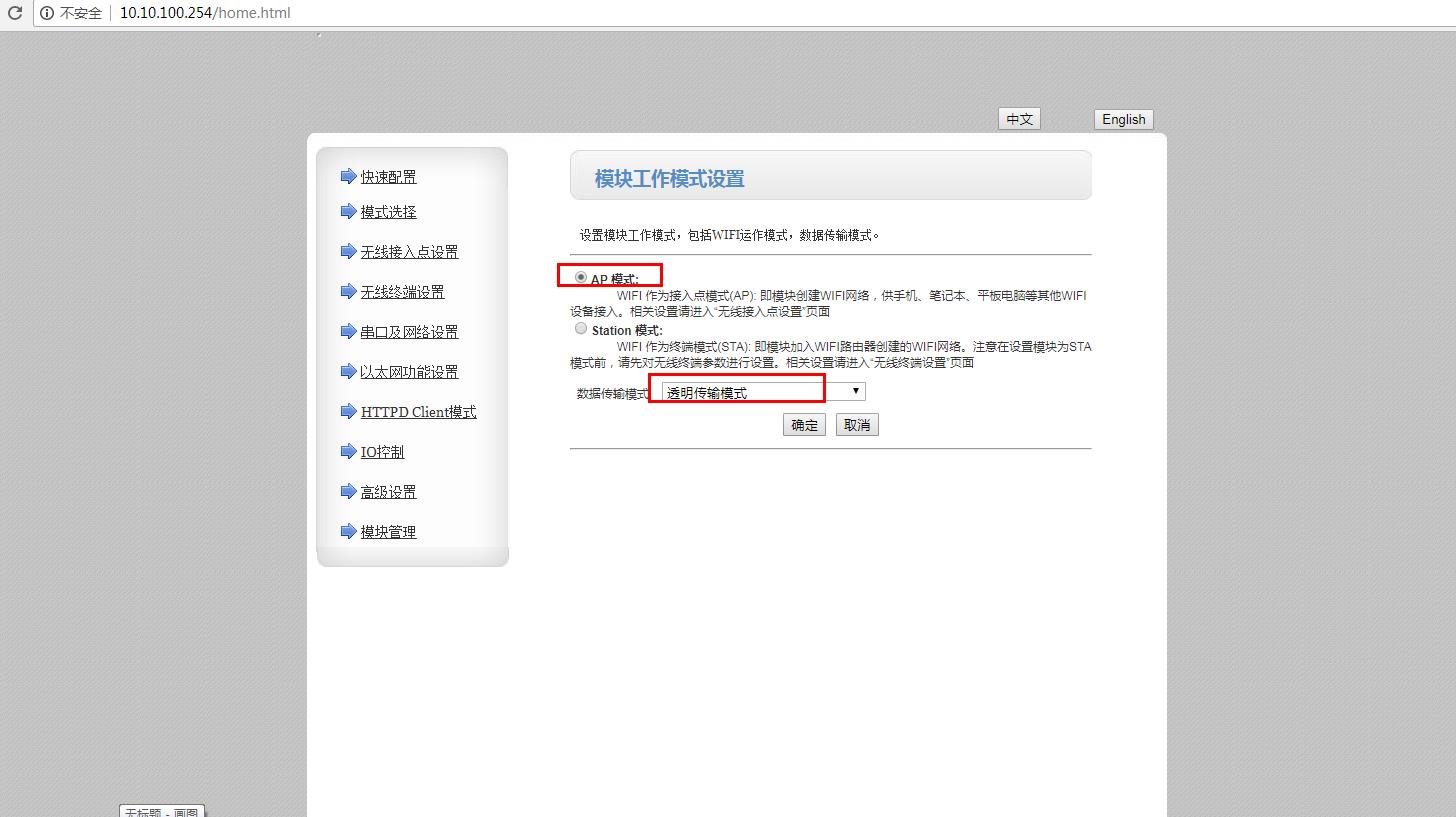Open the 串口及网络设置 link
This screenshot has height=817, width=1456.
point(409,332)
